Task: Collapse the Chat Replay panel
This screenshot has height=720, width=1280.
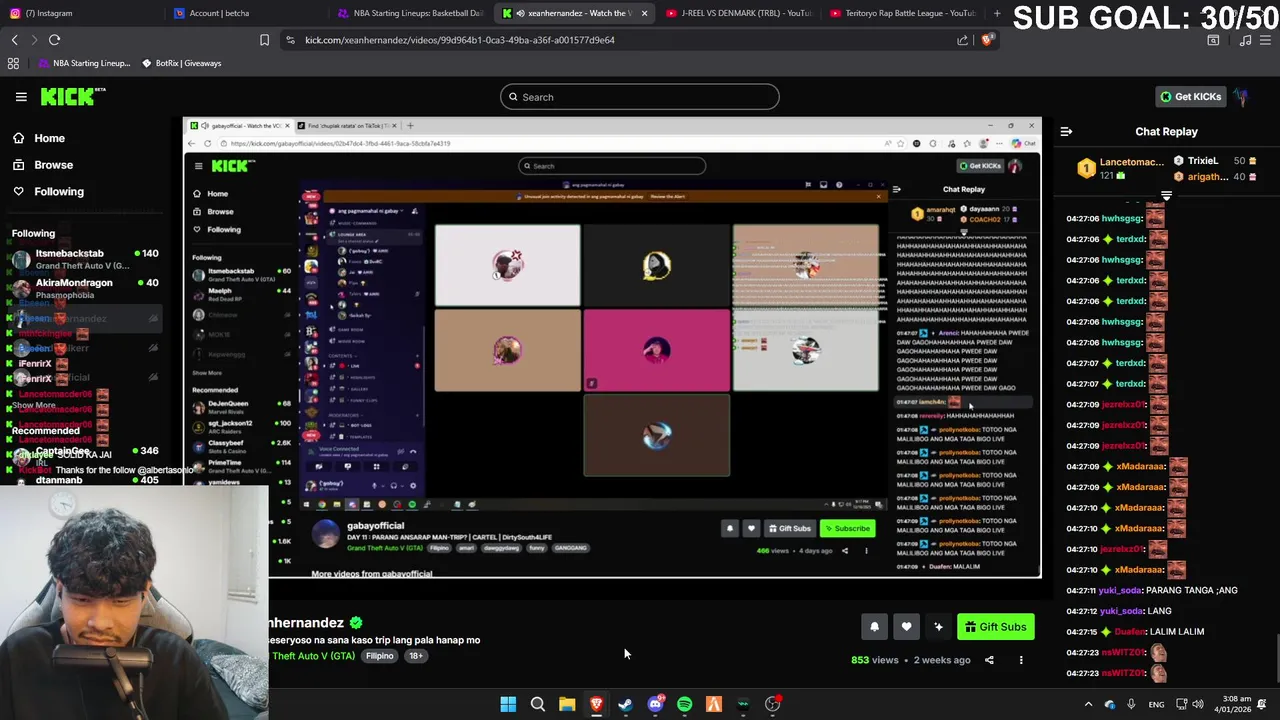Action: point(1066,131)
